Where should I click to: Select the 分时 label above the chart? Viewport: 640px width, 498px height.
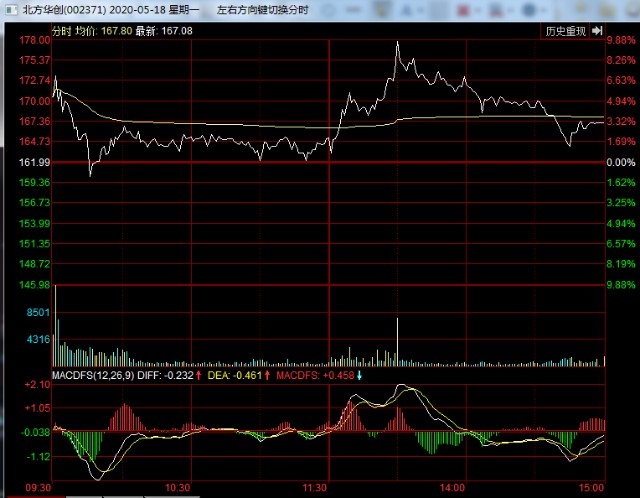[x=62, y=31]
